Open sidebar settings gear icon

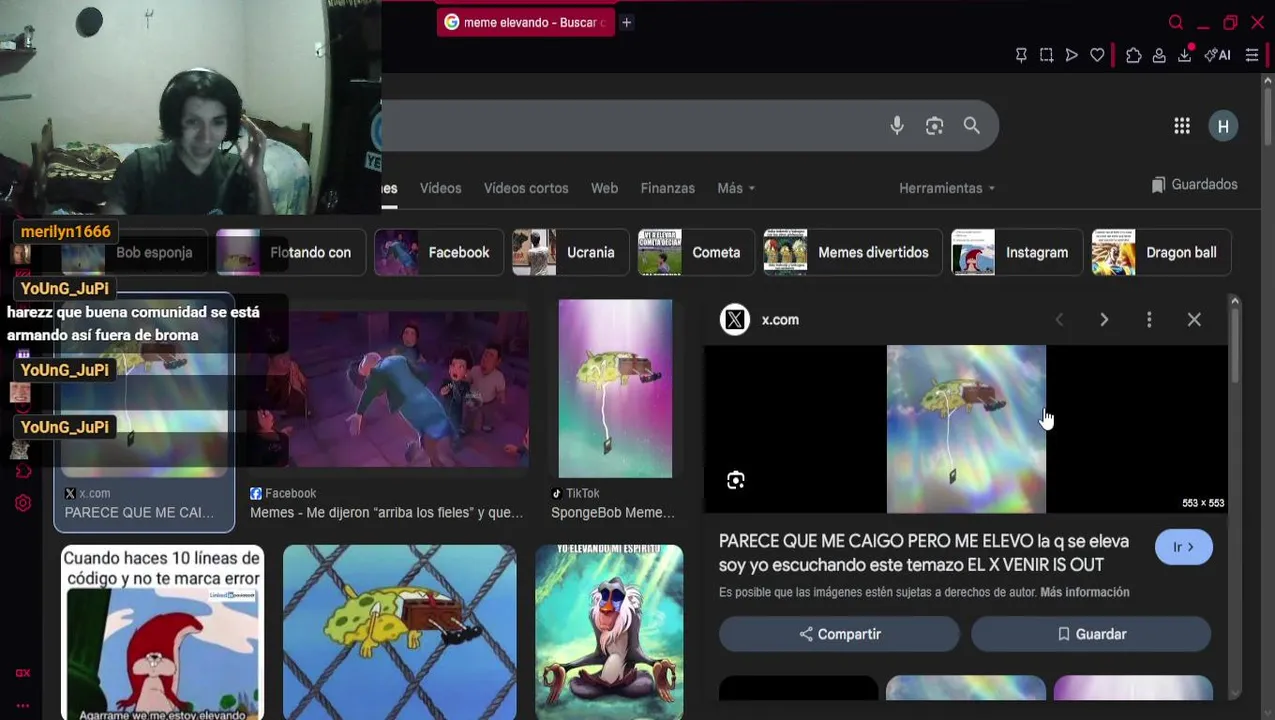pos(23,503)
